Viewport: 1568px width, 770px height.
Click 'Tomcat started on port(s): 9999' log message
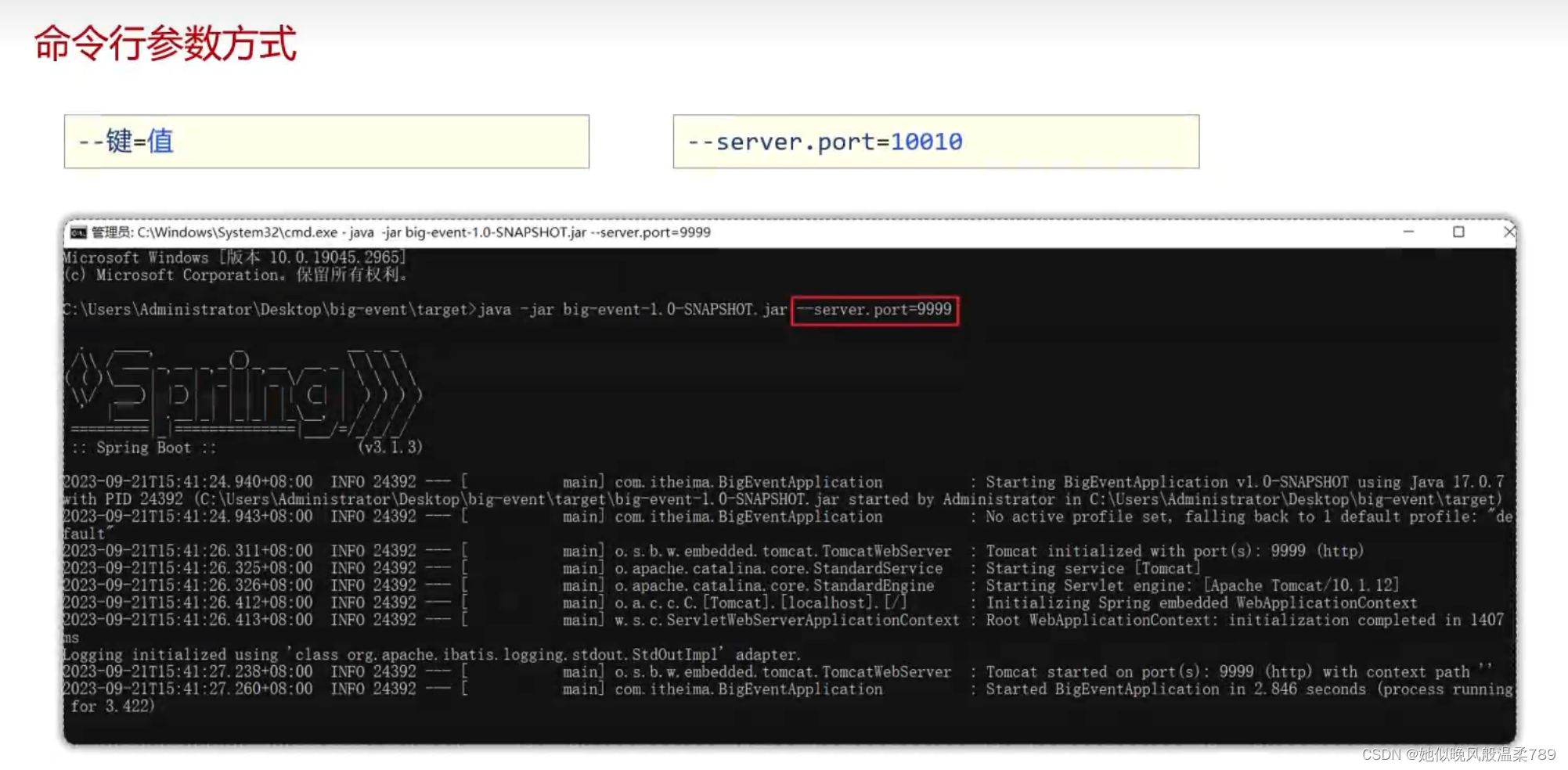coord(1239,671)
